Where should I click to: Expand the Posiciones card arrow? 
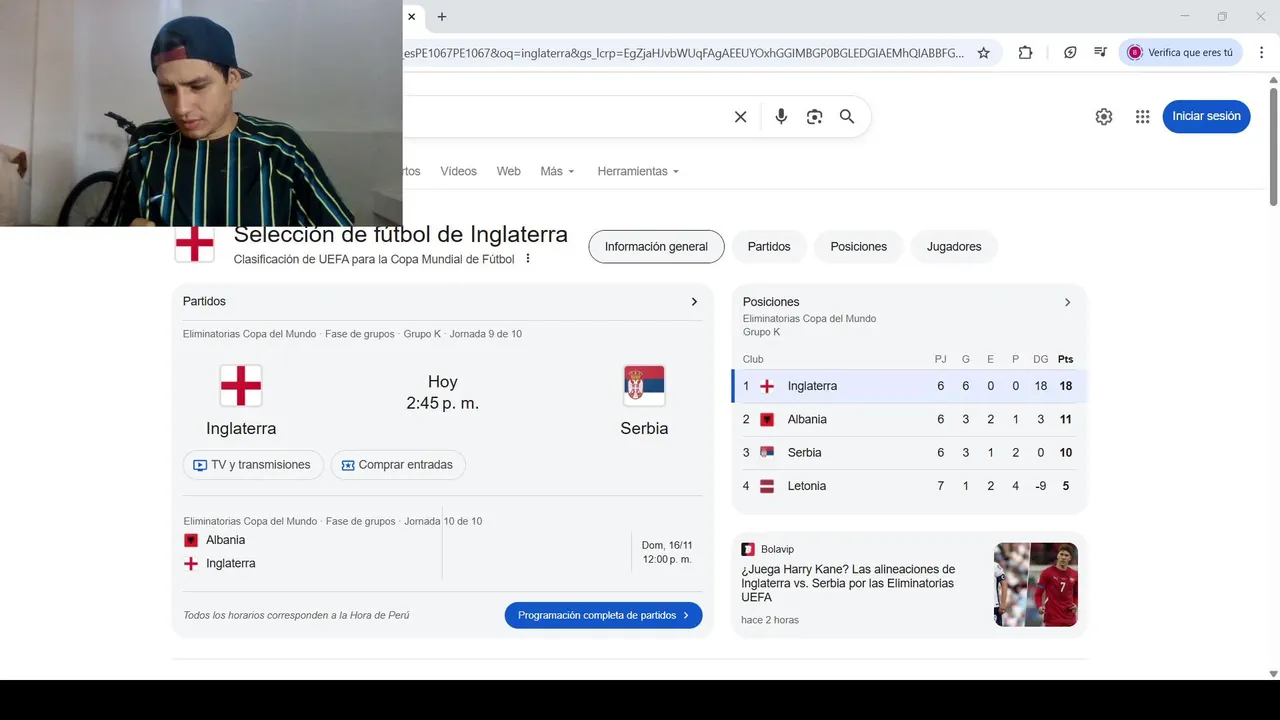point(1067,302)
